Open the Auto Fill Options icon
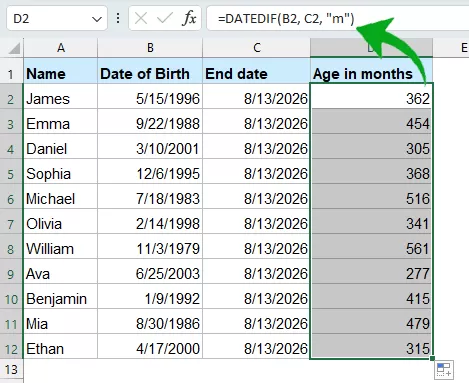Image resolution: width=469 pixels, height=383 pixels. 444,370
